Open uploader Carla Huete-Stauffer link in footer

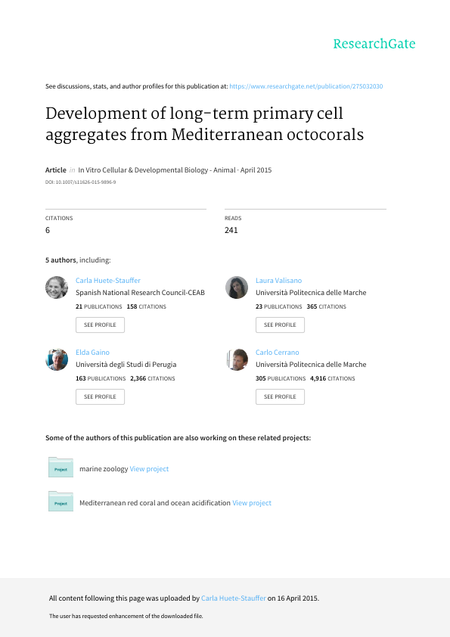(x=234, y=598)
